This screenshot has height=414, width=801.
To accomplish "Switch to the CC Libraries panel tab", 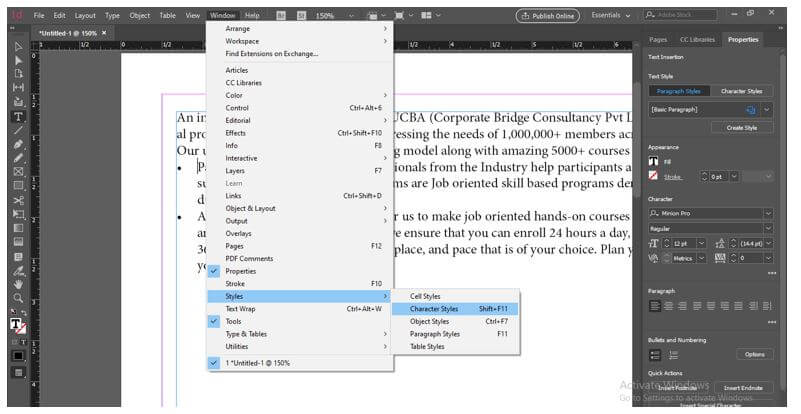I will [697, 39].
